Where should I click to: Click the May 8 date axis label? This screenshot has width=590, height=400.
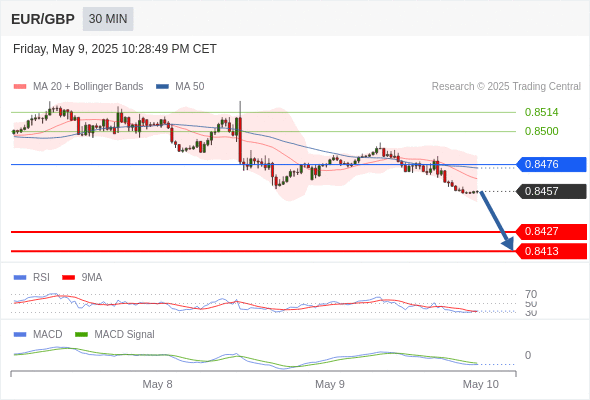tap(157, 384)
